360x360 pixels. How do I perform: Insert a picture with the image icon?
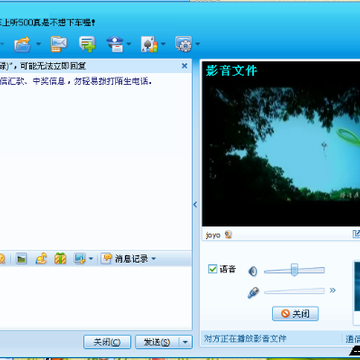click(21, 259)
